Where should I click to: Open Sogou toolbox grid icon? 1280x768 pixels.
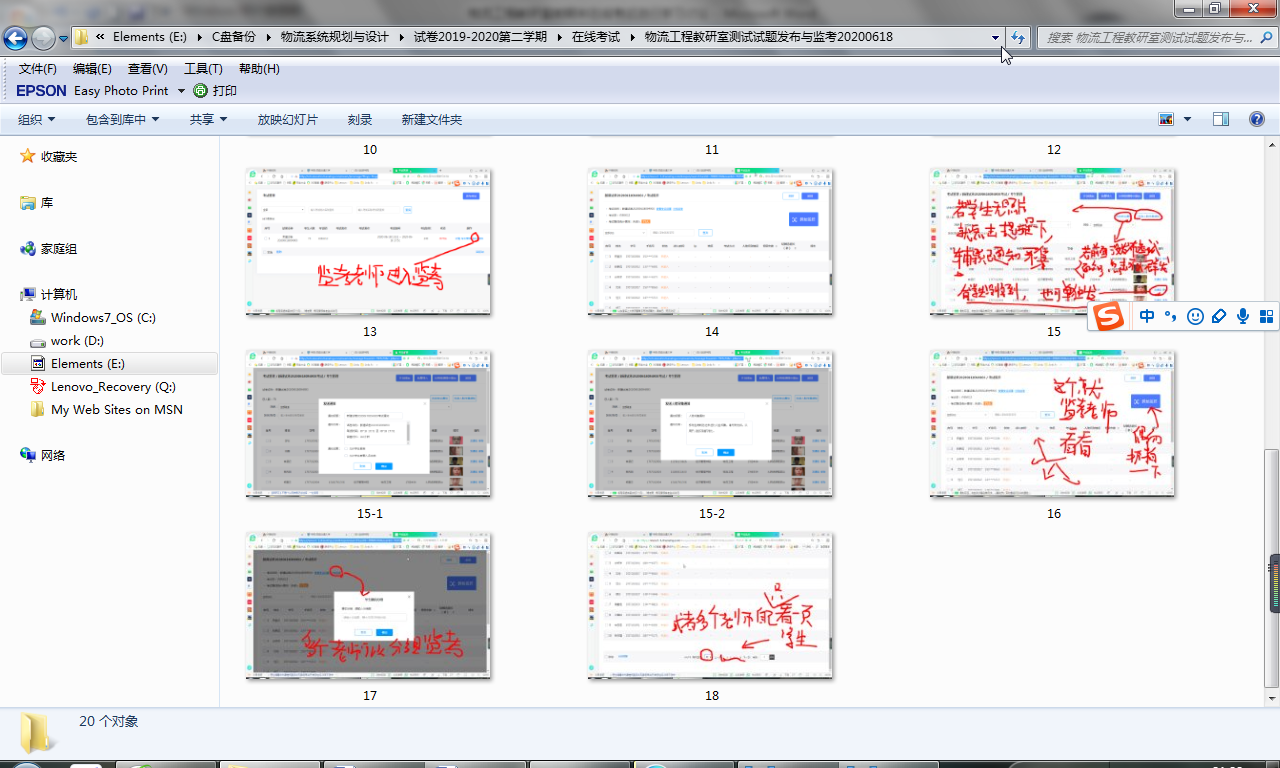(x=1266, y=317)
